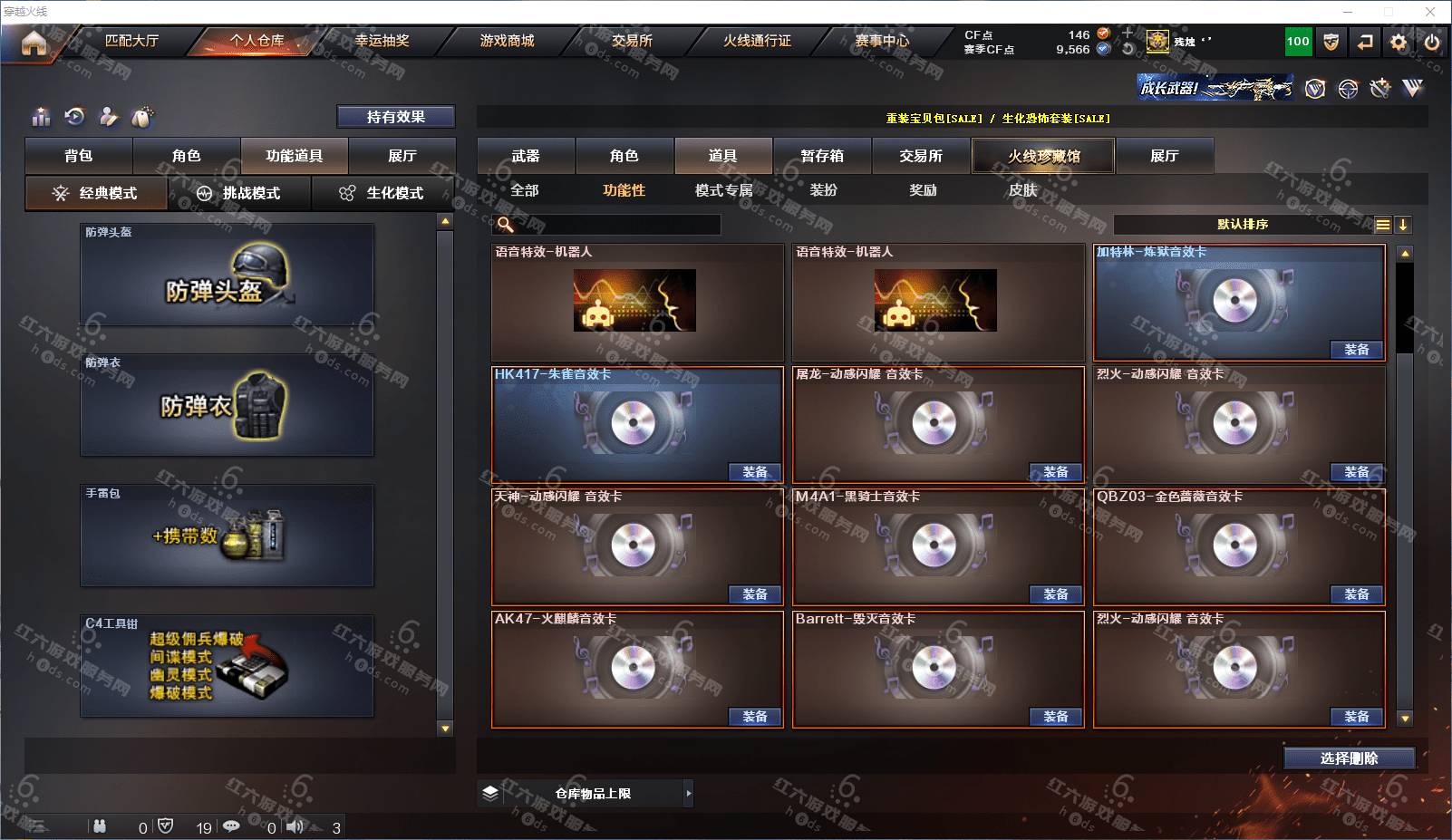Click the search magnifier icon
Image resolution: width=1452 pixels, height=840 pixels.
click(505, 224)
